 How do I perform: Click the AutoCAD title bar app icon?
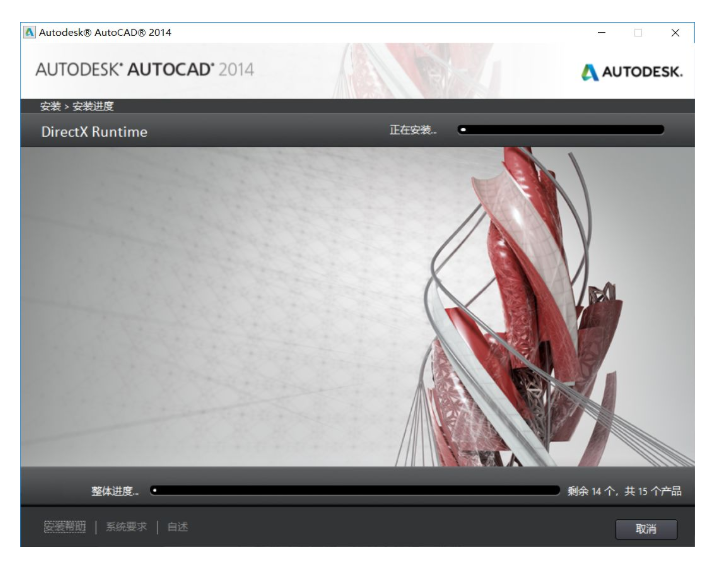pos(29,33)
